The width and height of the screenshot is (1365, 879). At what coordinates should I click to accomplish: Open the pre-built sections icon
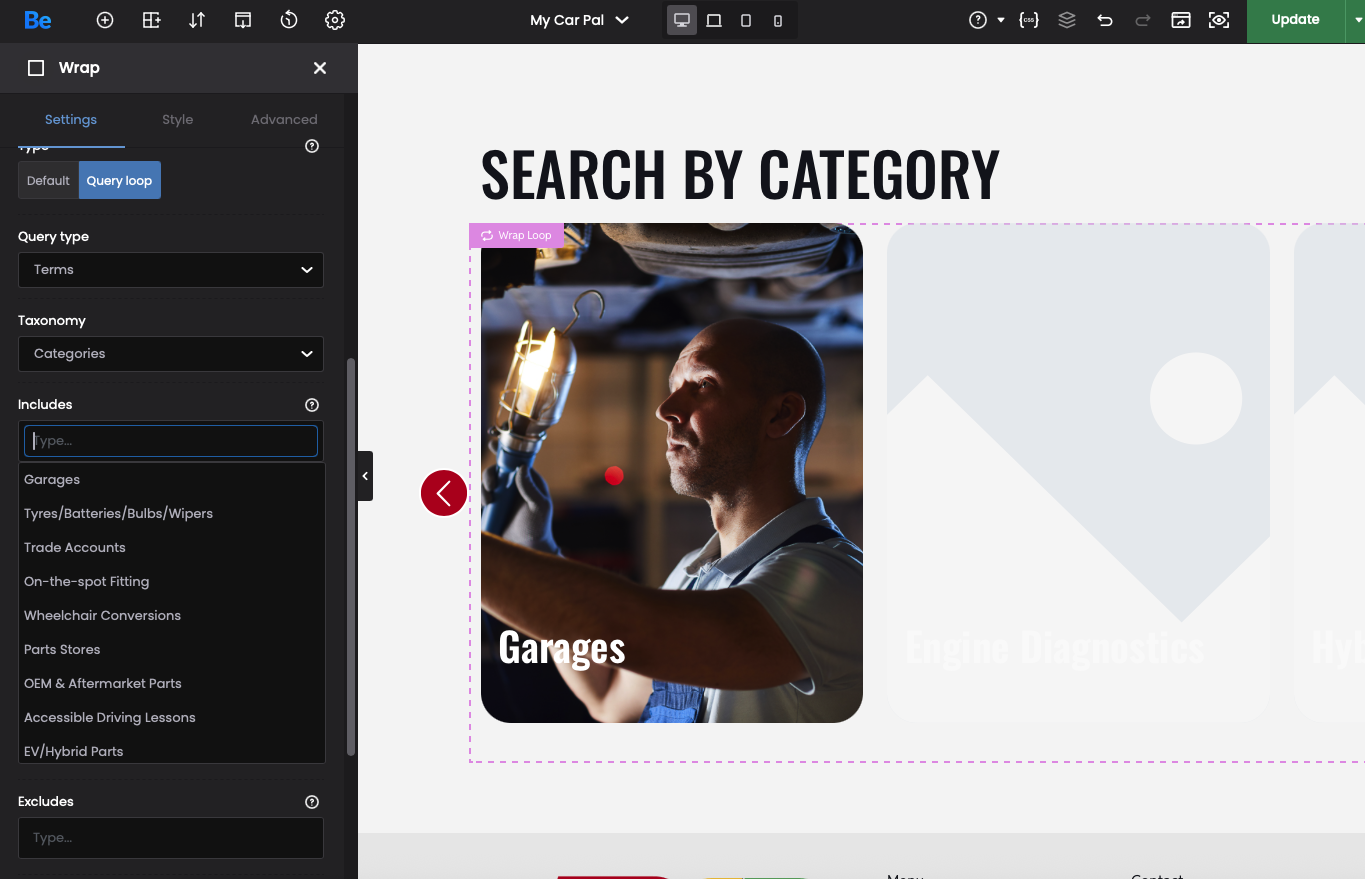tap(243, 20)
